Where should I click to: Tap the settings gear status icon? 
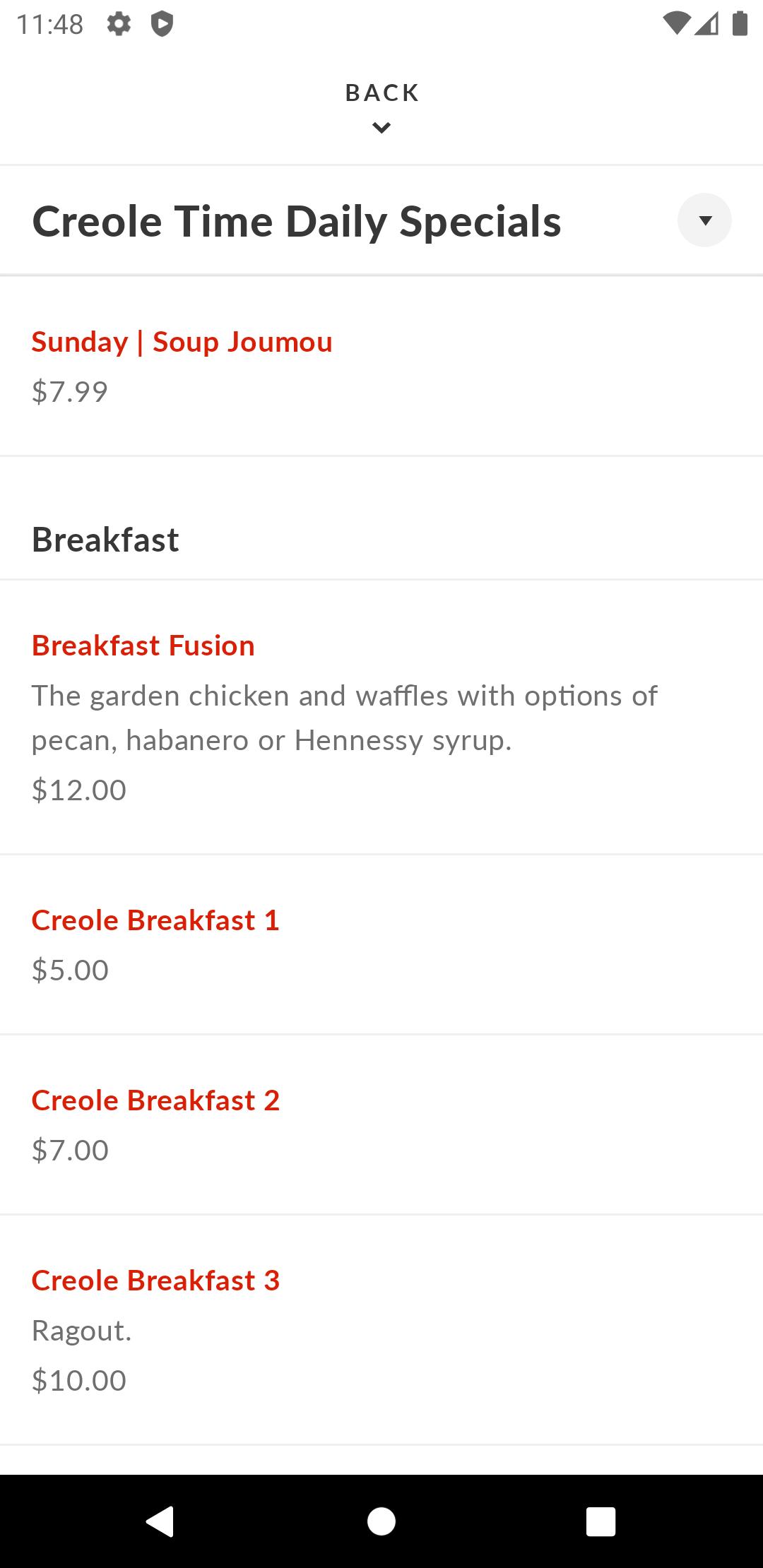(119, 24)
